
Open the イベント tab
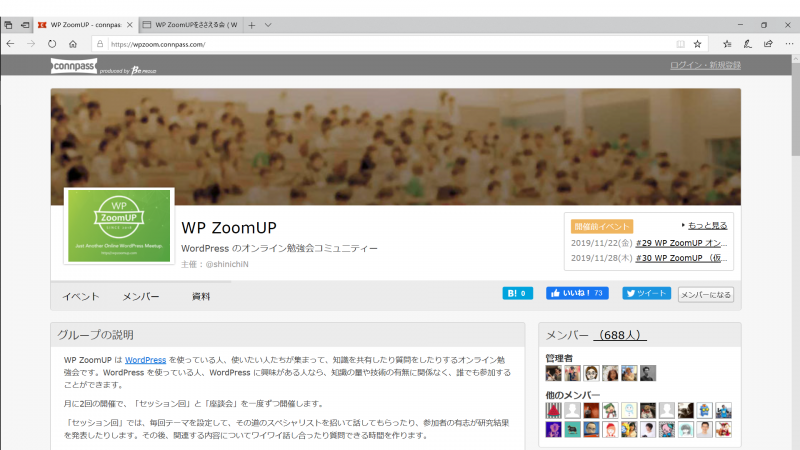pos(81,296)
